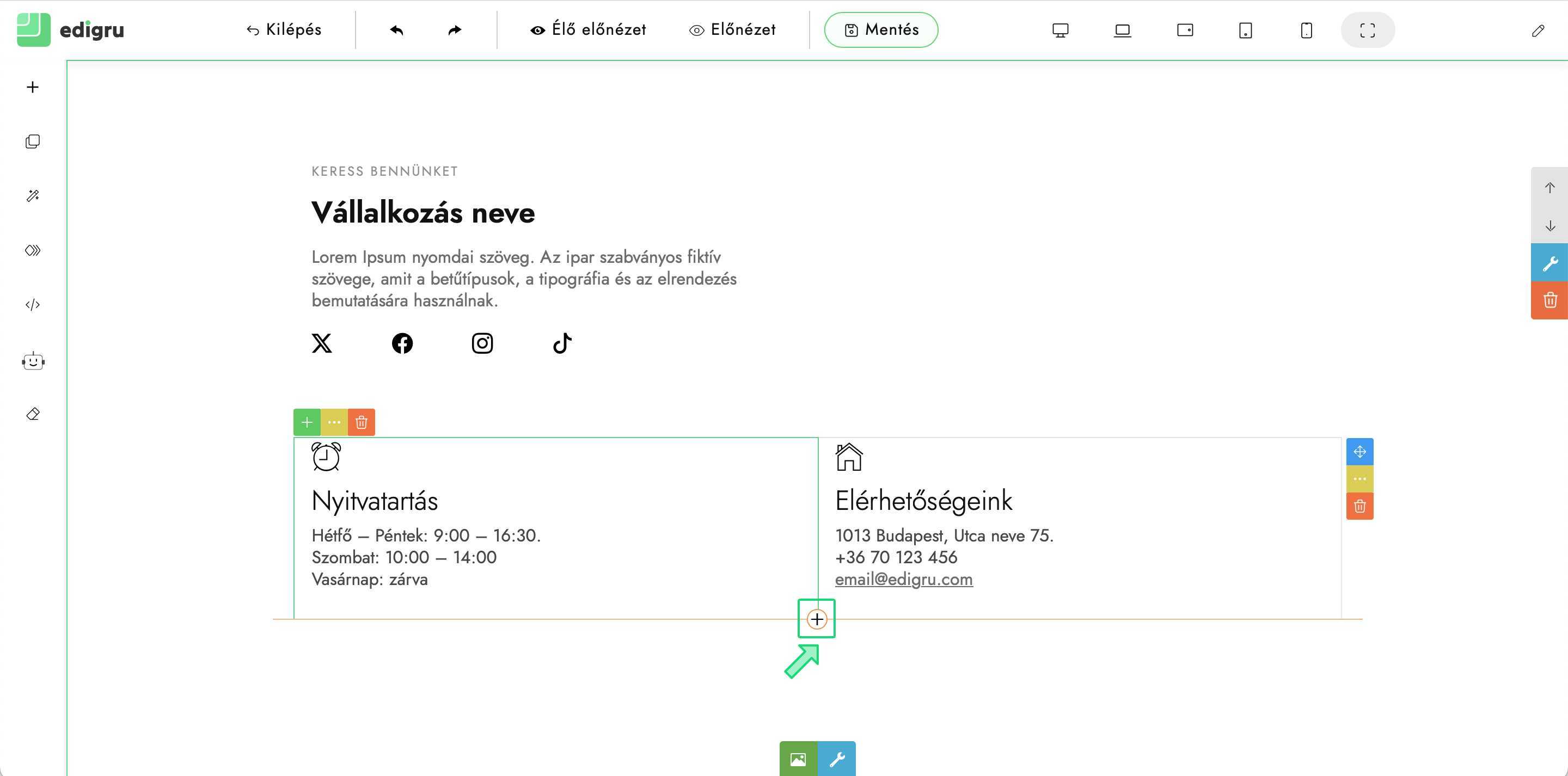
Task: Open Előnézet preview
Action: 732,30
